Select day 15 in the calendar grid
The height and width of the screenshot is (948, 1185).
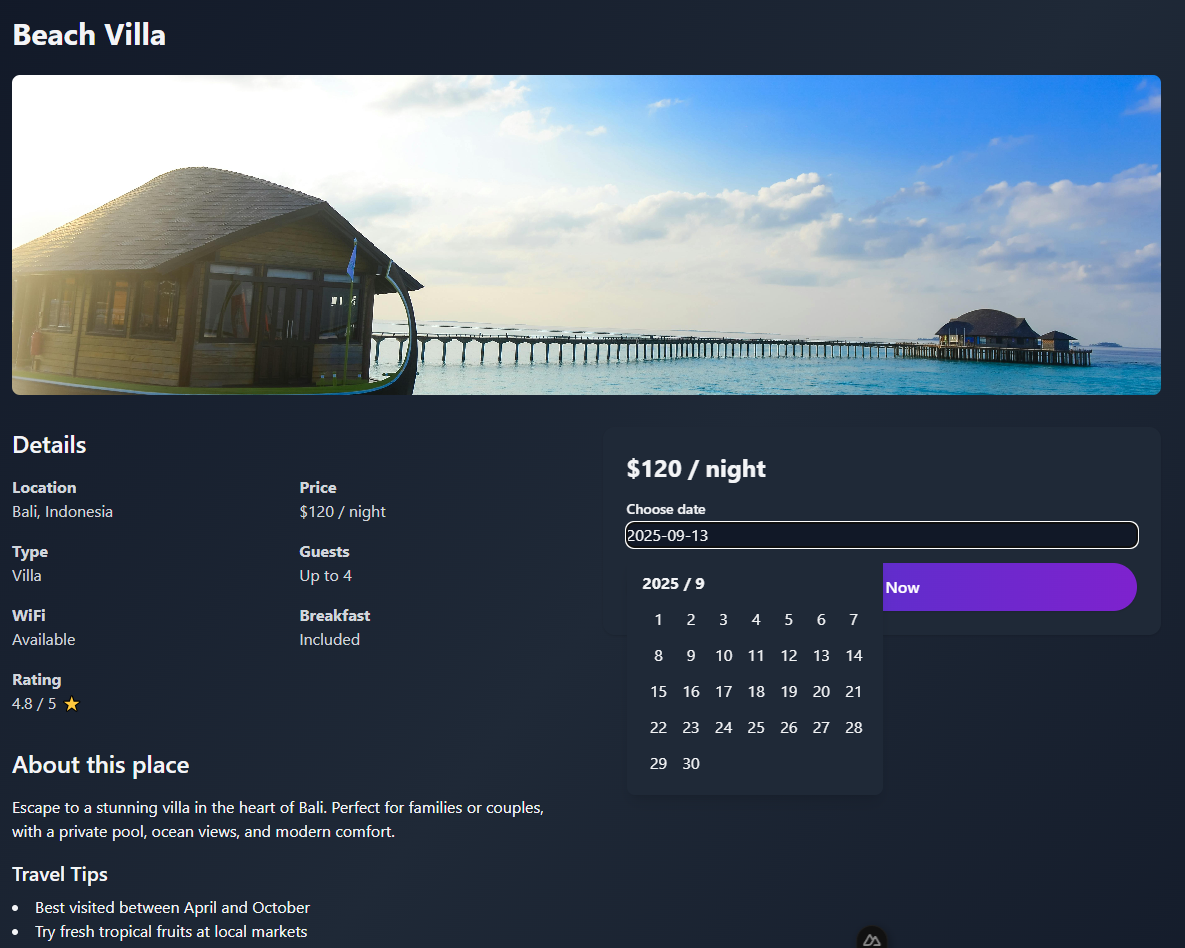(x=658, y=692)
